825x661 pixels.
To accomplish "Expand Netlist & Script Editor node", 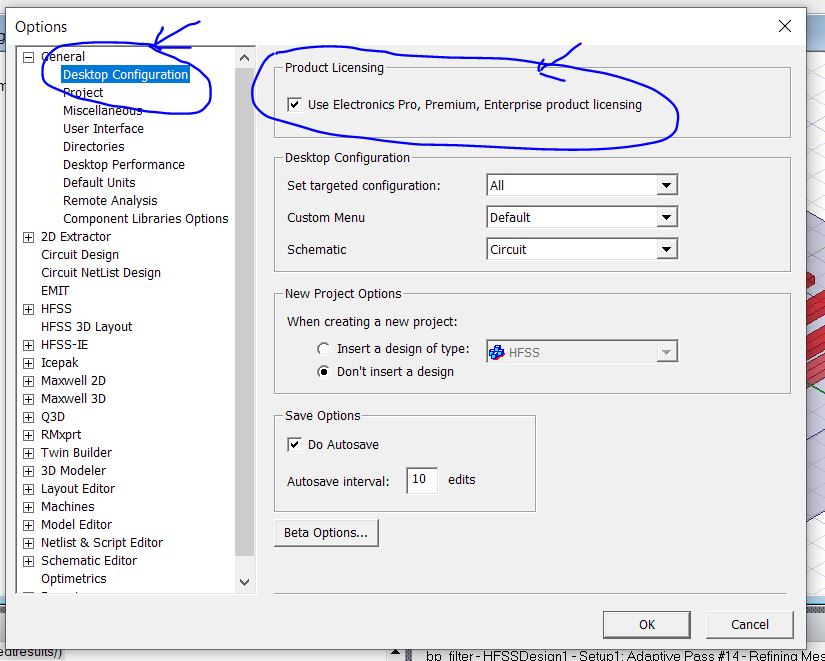I will tap(28, 543).
